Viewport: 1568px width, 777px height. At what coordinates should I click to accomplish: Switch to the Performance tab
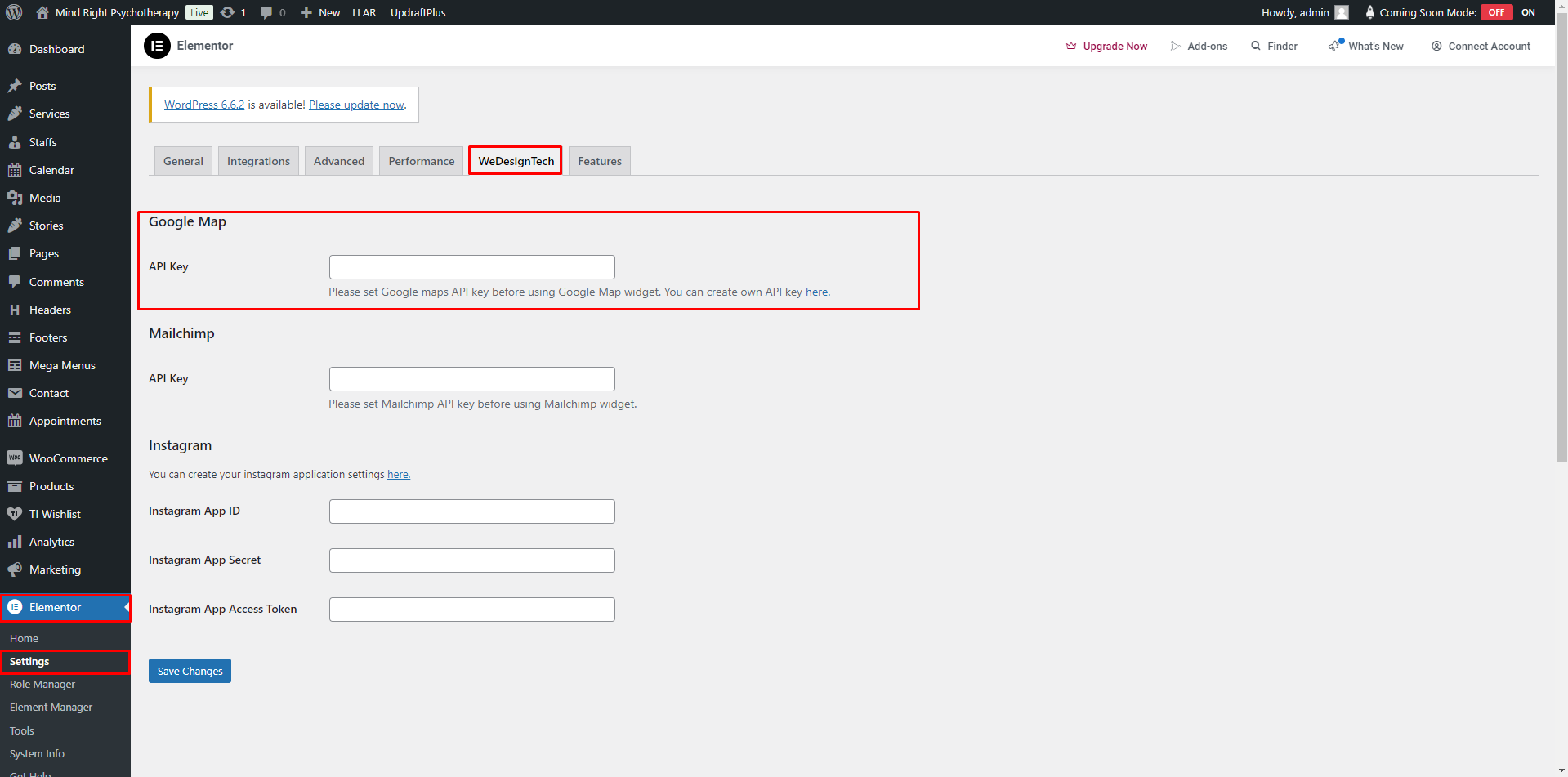tap(422, 161)
